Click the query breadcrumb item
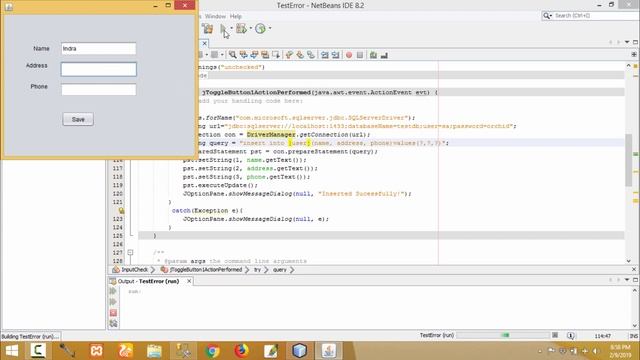Viewport: 640px width, 360px height. click(280, 270)
